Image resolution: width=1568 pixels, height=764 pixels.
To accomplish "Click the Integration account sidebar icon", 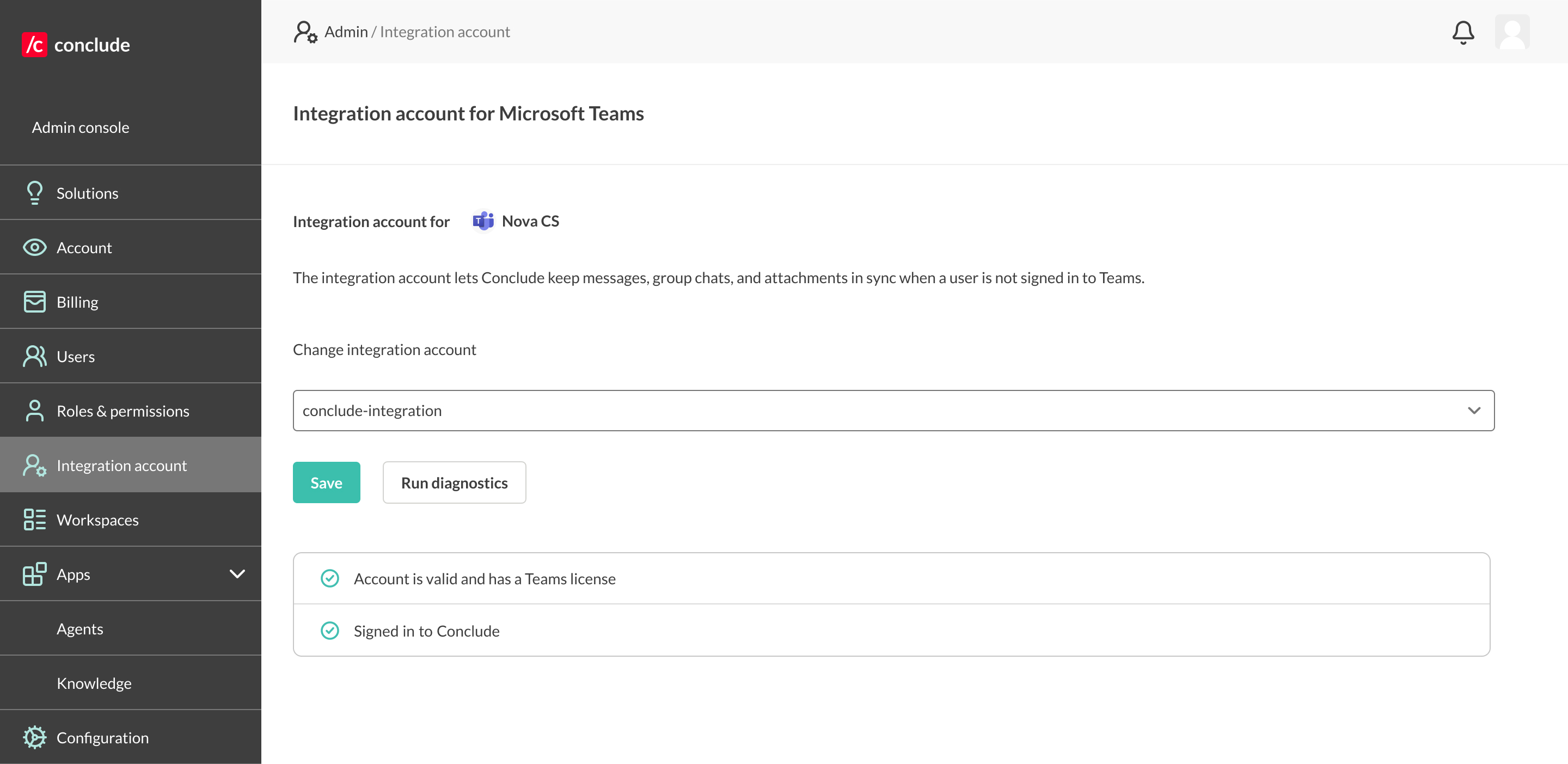I will (x=35, y=465).
